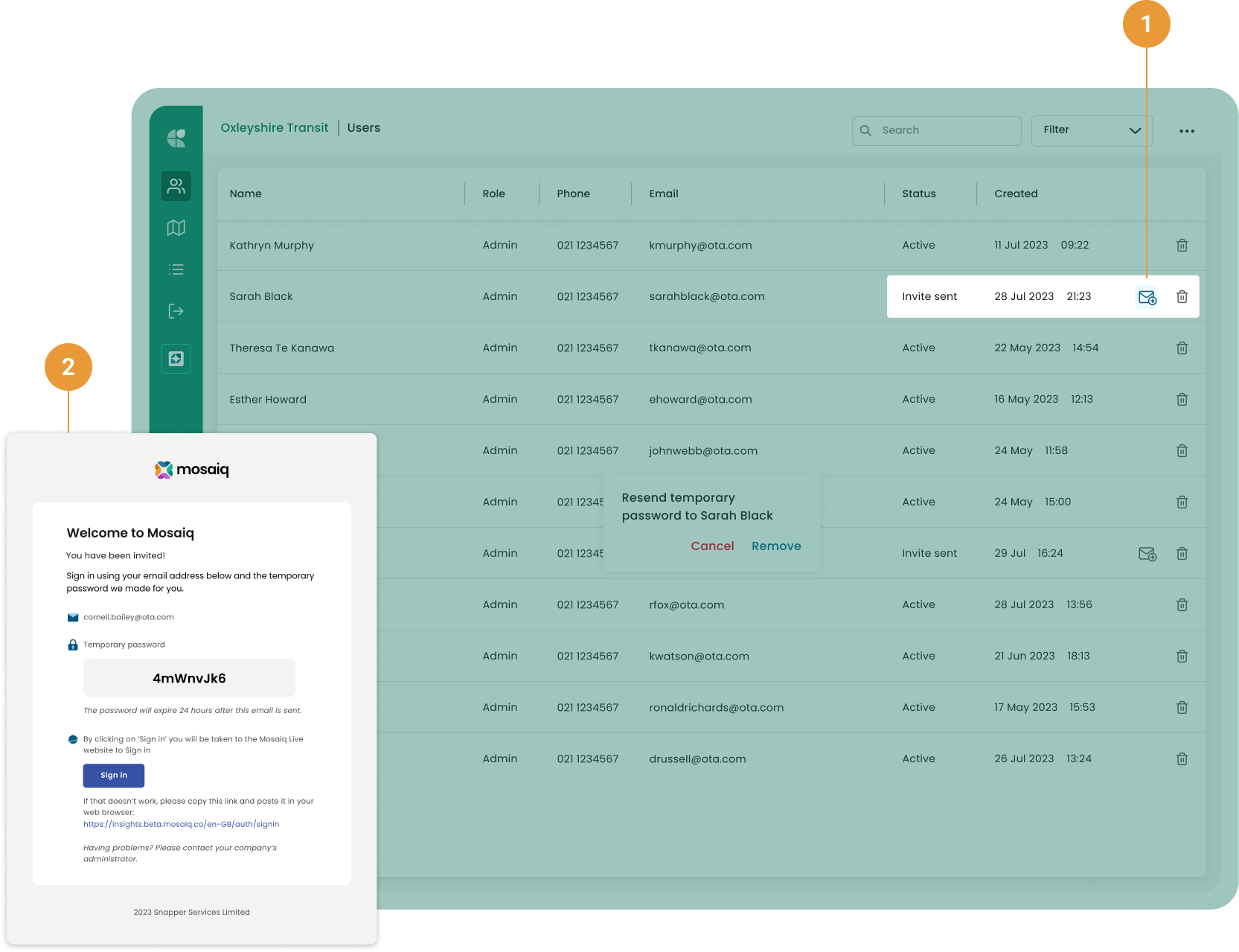The width and height of the screenshot is (1239, 952).
Task: Open the three-dots more options menu
Action: click(x=1187, y=131)
